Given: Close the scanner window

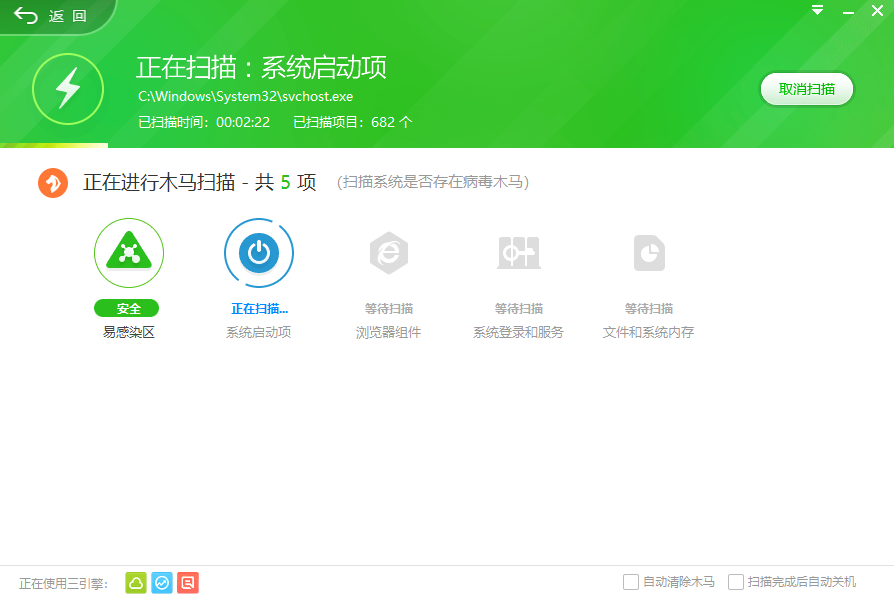Looking at the screenshot, I should [x=877, y=10].
